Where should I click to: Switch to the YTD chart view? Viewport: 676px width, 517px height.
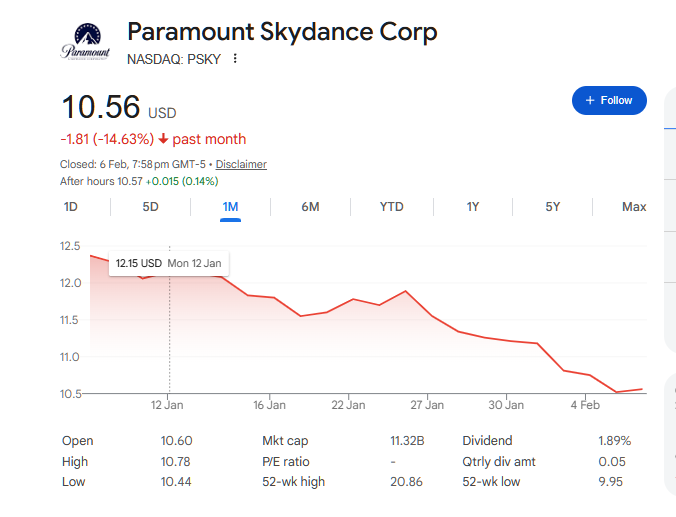[391, 207]
